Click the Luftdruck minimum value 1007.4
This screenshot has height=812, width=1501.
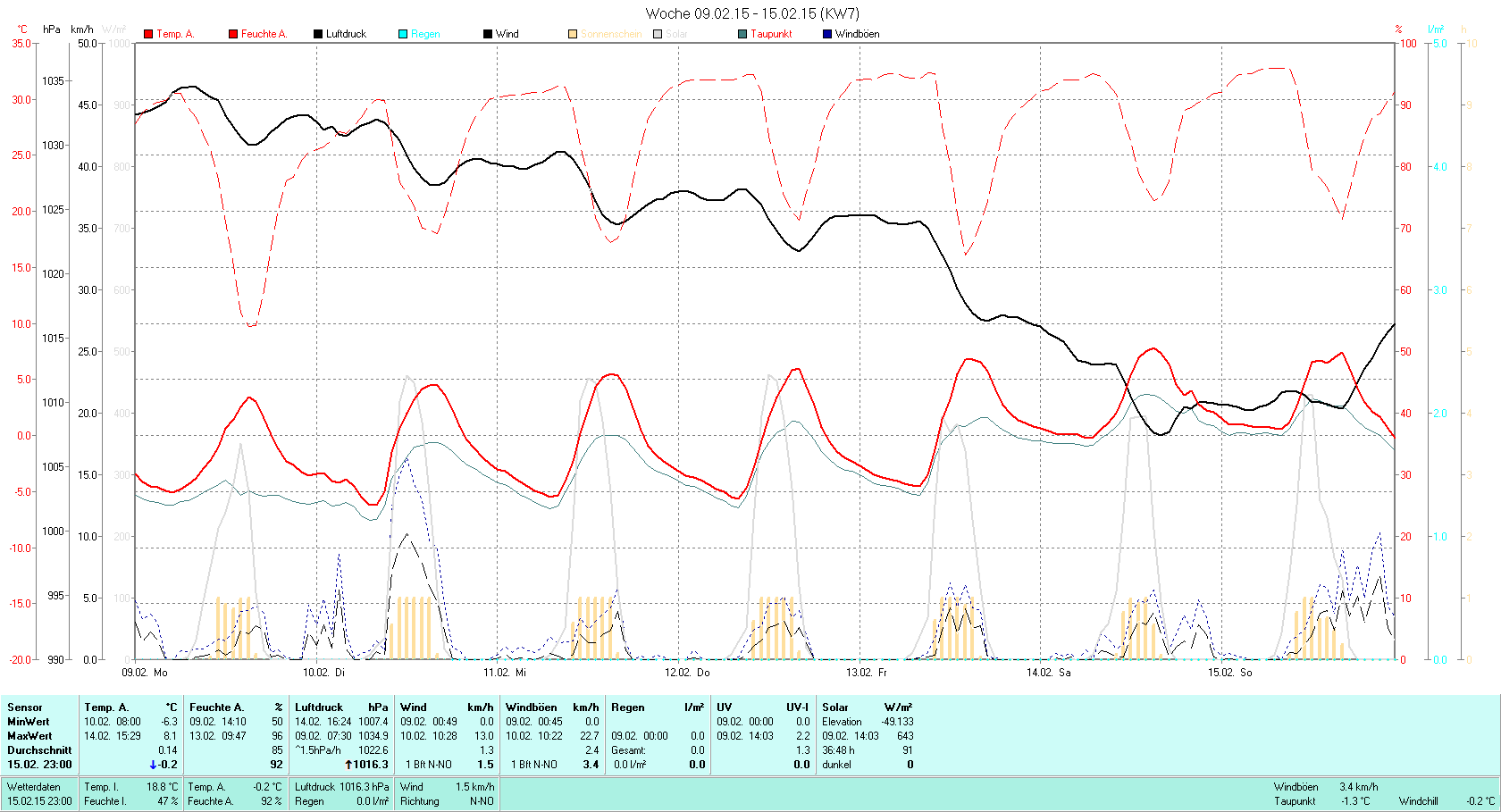pos(373,722)
